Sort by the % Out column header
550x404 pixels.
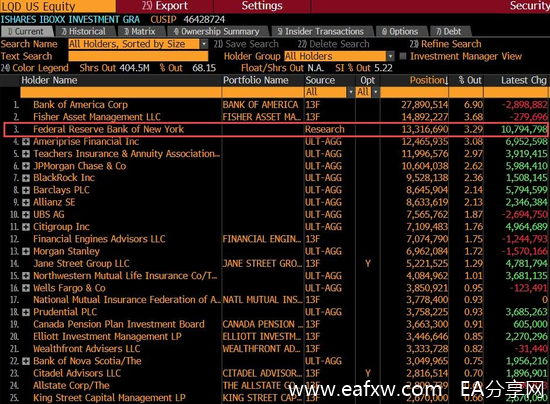coord(470,80)
